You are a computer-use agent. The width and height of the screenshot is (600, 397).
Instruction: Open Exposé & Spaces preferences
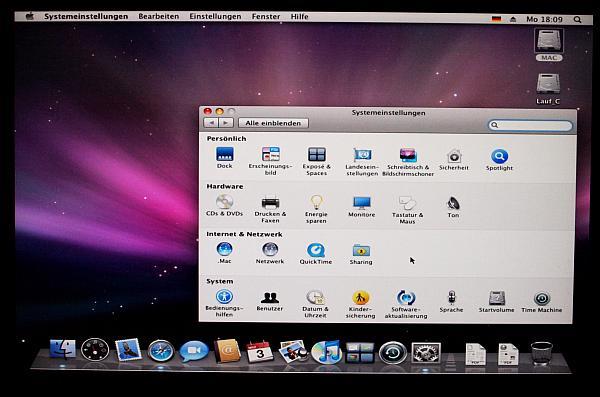316,161
